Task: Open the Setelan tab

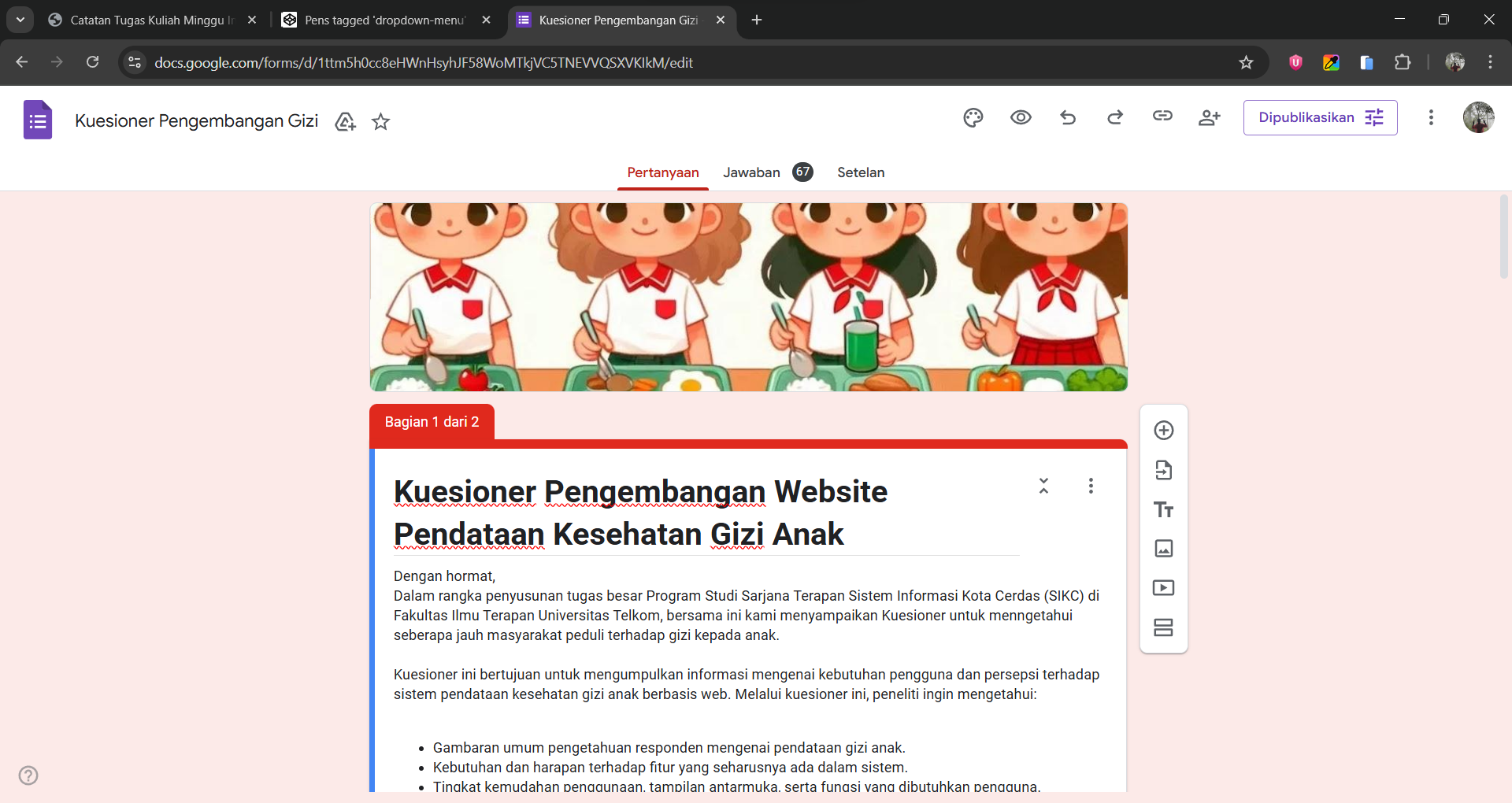Action: click(861, 172)
